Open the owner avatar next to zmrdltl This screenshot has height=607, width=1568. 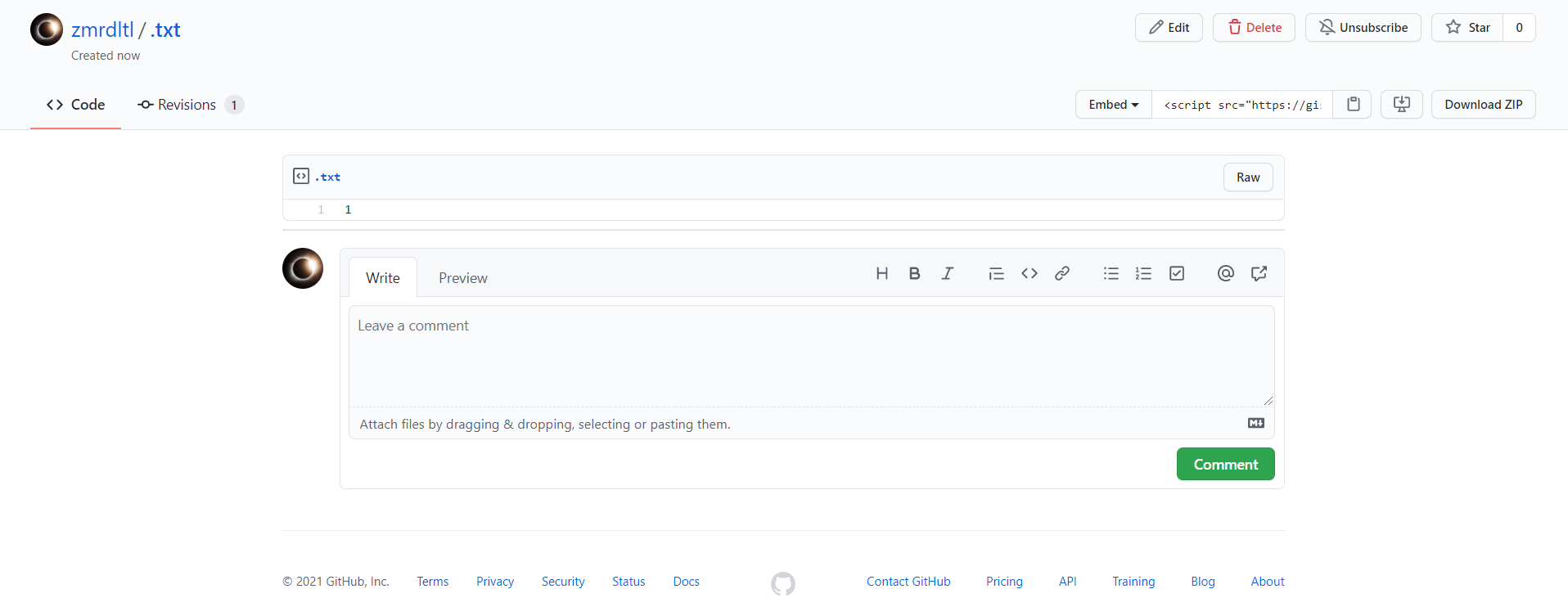point(47,29)
